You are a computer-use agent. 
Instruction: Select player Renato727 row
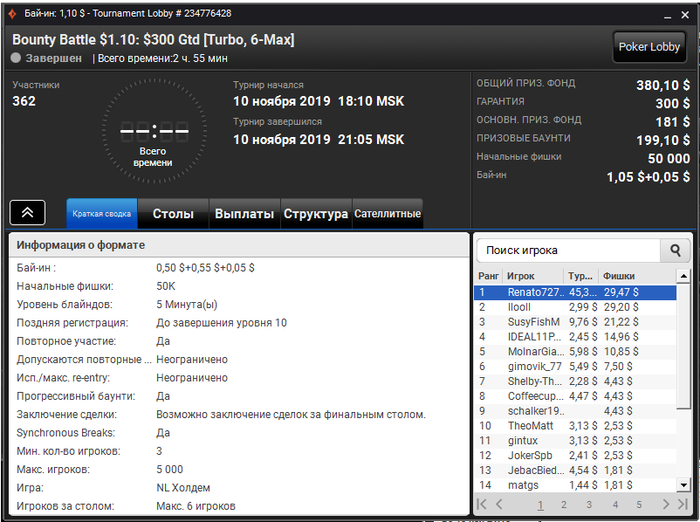click(575, 292)
